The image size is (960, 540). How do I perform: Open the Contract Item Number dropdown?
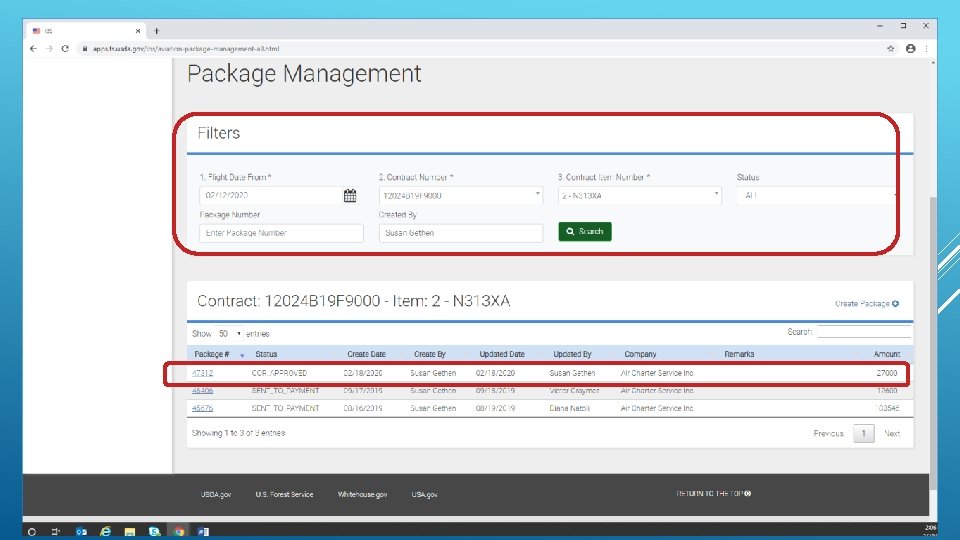(639, 195)
